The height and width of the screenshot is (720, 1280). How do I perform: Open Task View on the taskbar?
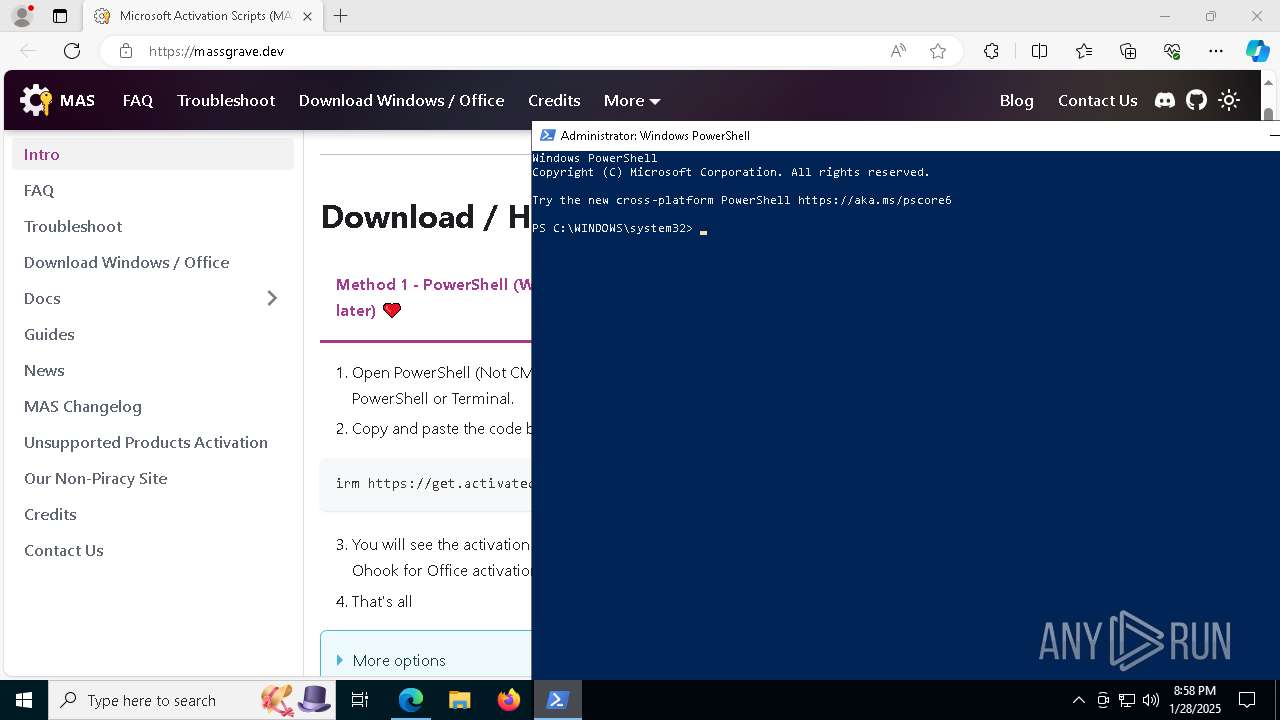click(x=360, y=700)
